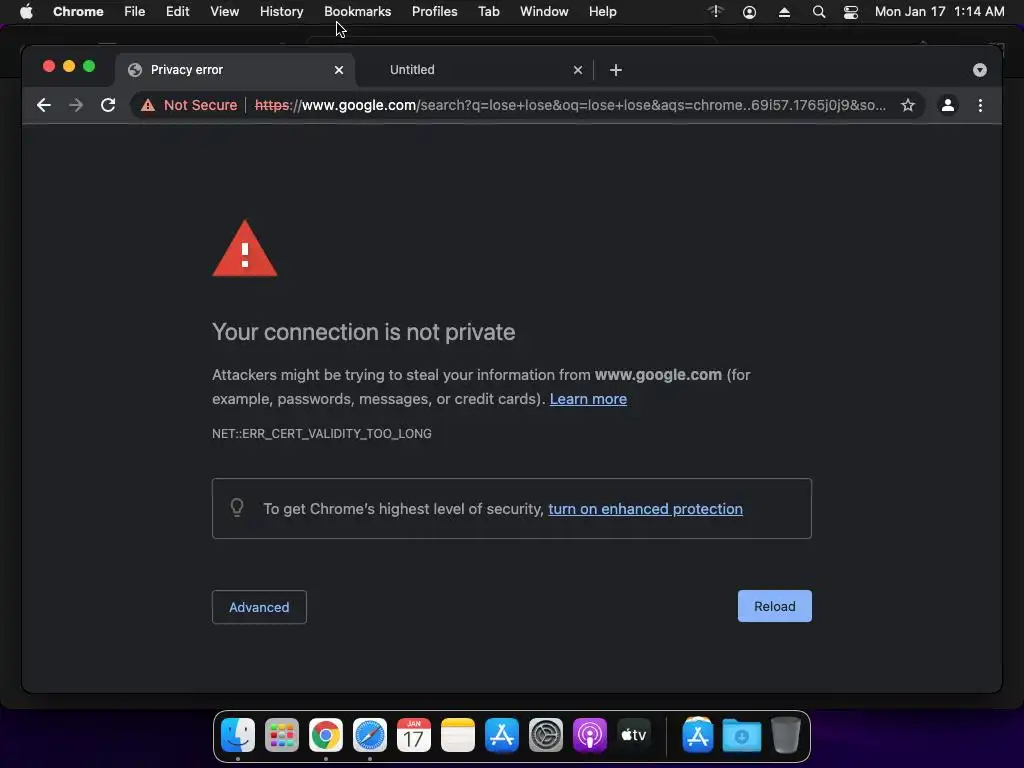Open the Profiles menu
The height and width of the screenshot is (768, 1024).
point(434,12)
